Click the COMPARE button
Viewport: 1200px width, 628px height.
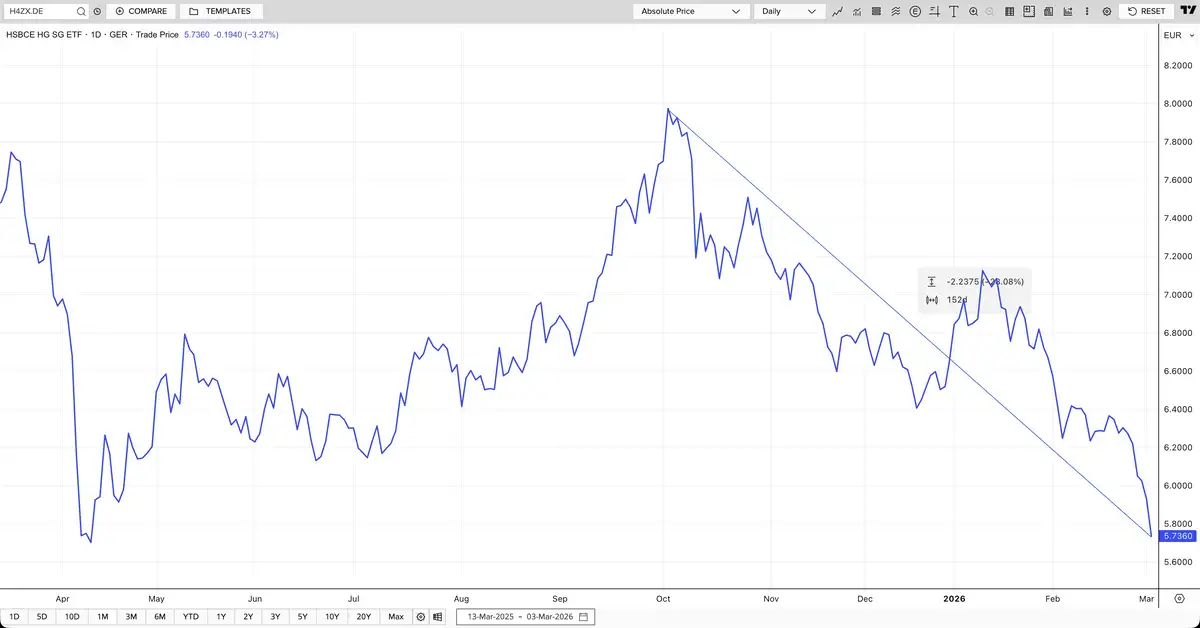[141, 11]
